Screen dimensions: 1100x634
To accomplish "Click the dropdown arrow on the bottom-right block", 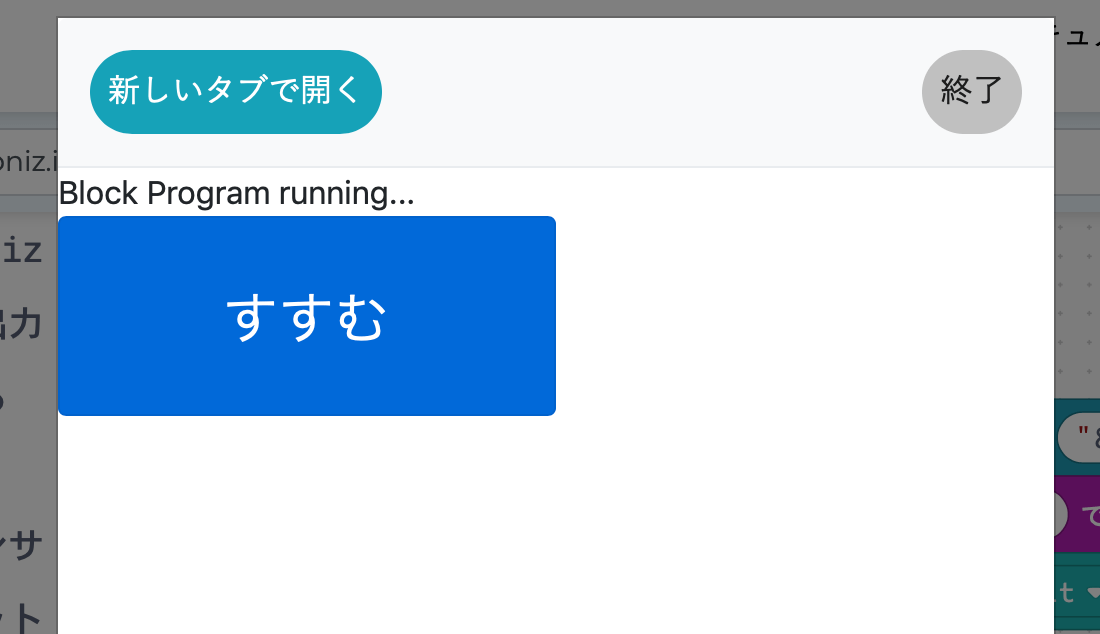I will pos(1092,592).
